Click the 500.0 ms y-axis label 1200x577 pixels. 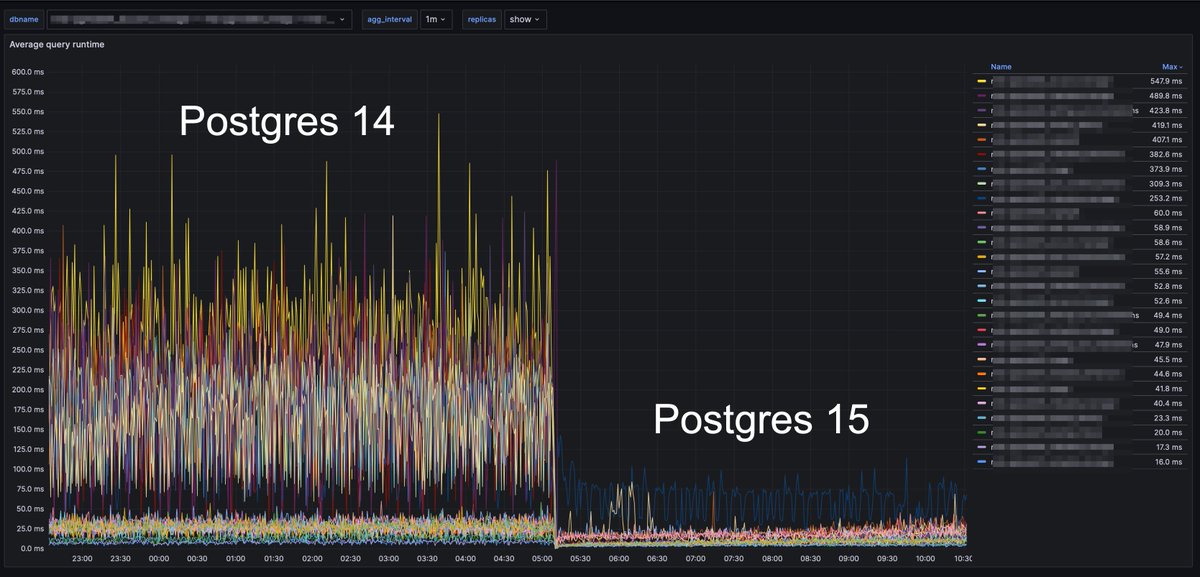pos(26,151)
